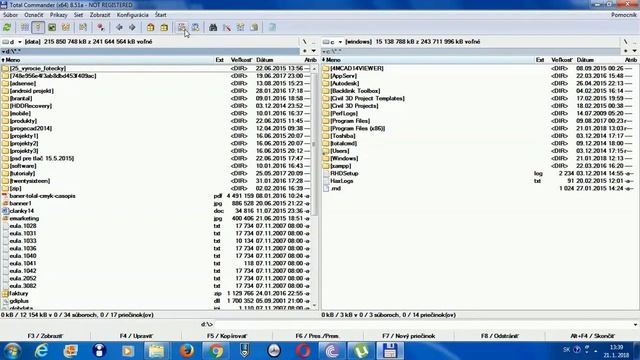
Task: Open the Príkazy menu
Action: 59,15
